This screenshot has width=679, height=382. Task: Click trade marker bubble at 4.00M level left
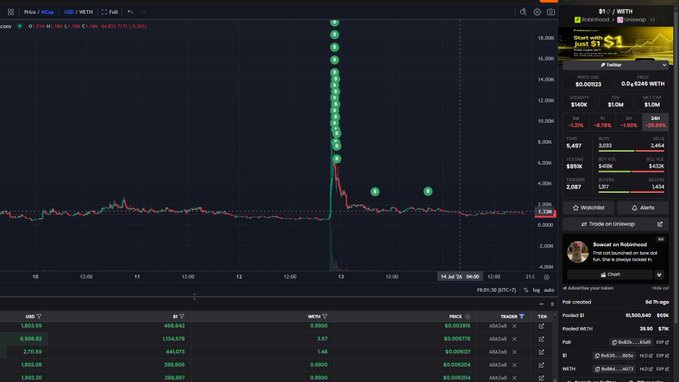(x=375, y=191)
